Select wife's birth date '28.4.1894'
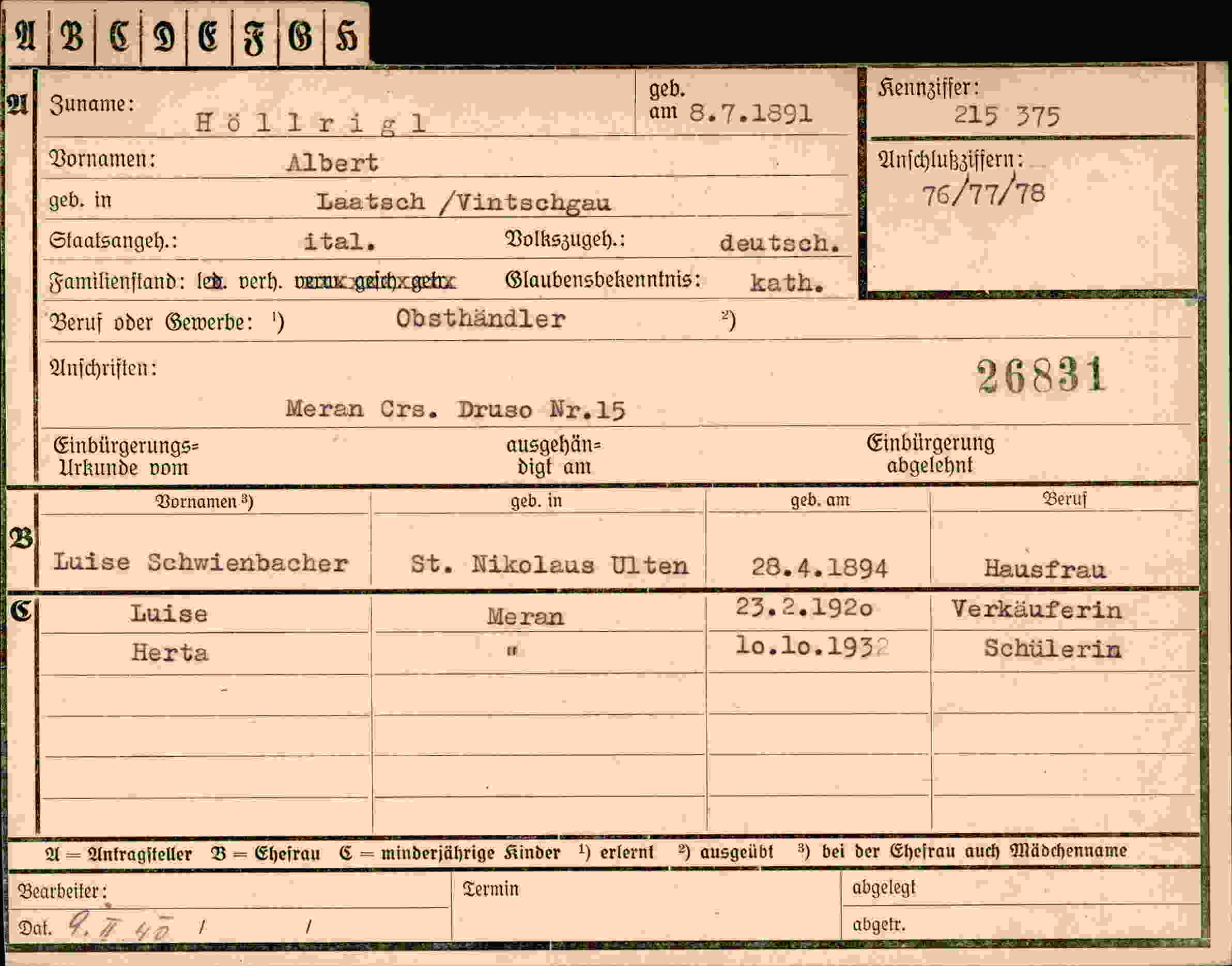 [820, 567]
